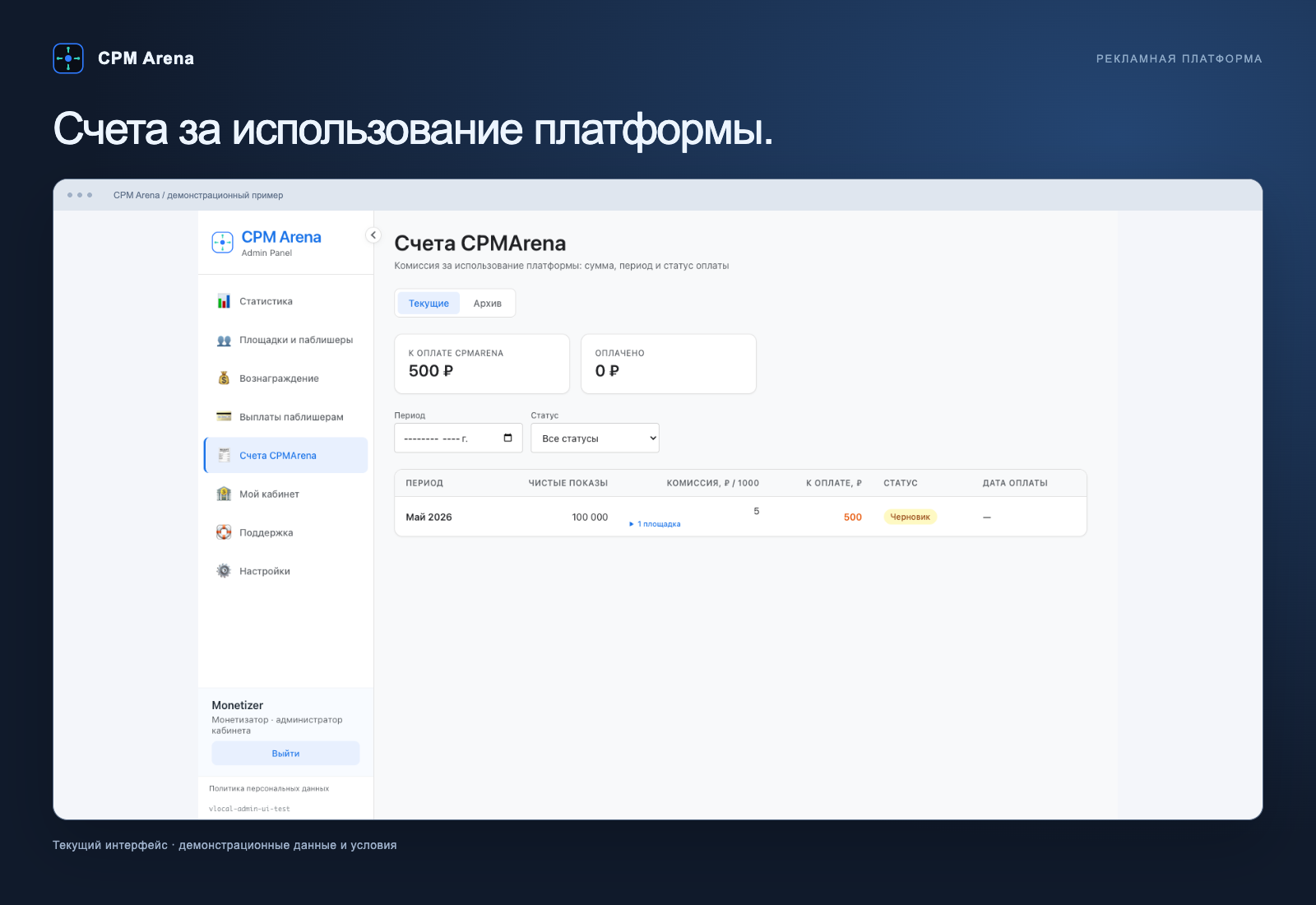
Task: Click the Период date input field
Action: 458,439
